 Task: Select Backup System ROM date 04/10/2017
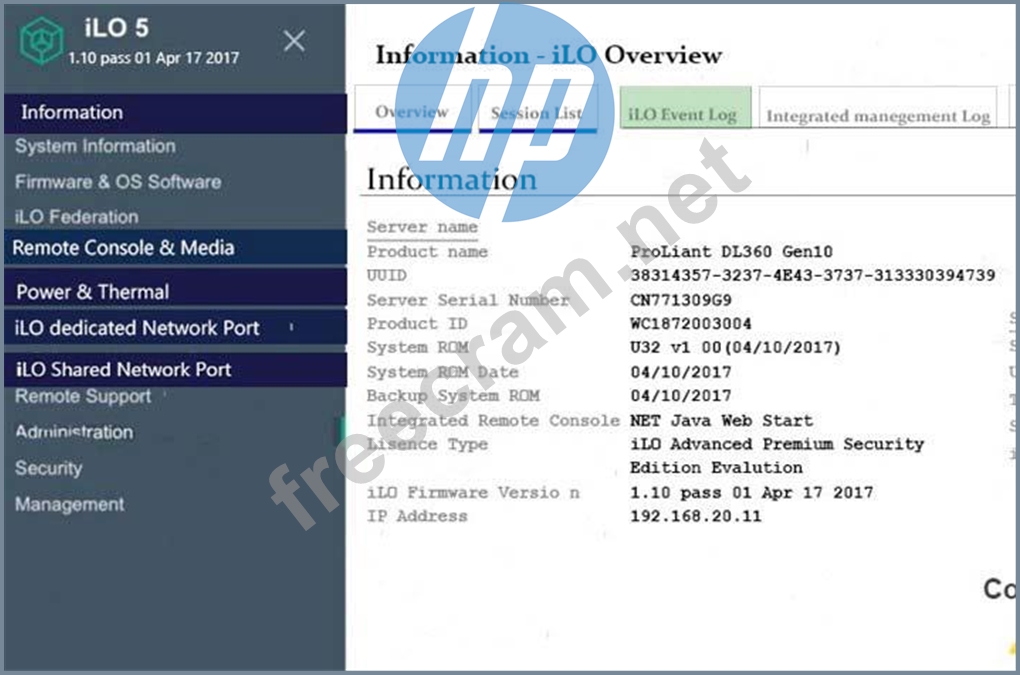click(x=680, y=396)
